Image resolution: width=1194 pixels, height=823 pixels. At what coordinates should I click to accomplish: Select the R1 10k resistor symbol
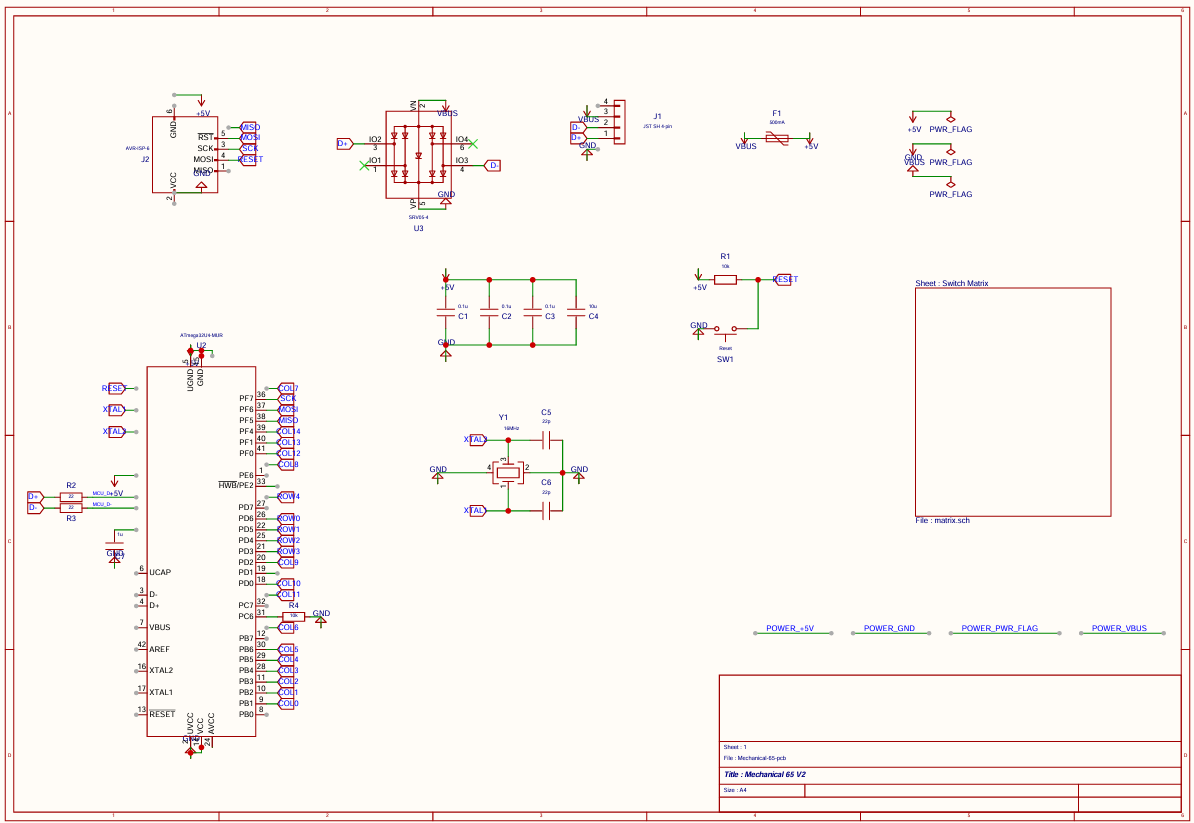pos(725,280)
